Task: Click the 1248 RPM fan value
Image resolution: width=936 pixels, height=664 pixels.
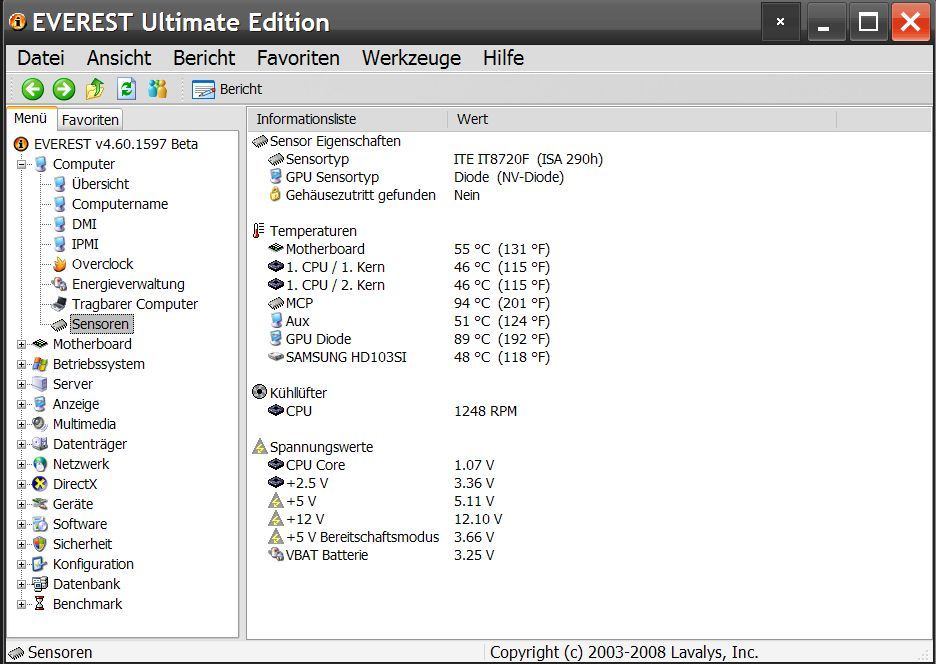Action: (x=485, y=411)
